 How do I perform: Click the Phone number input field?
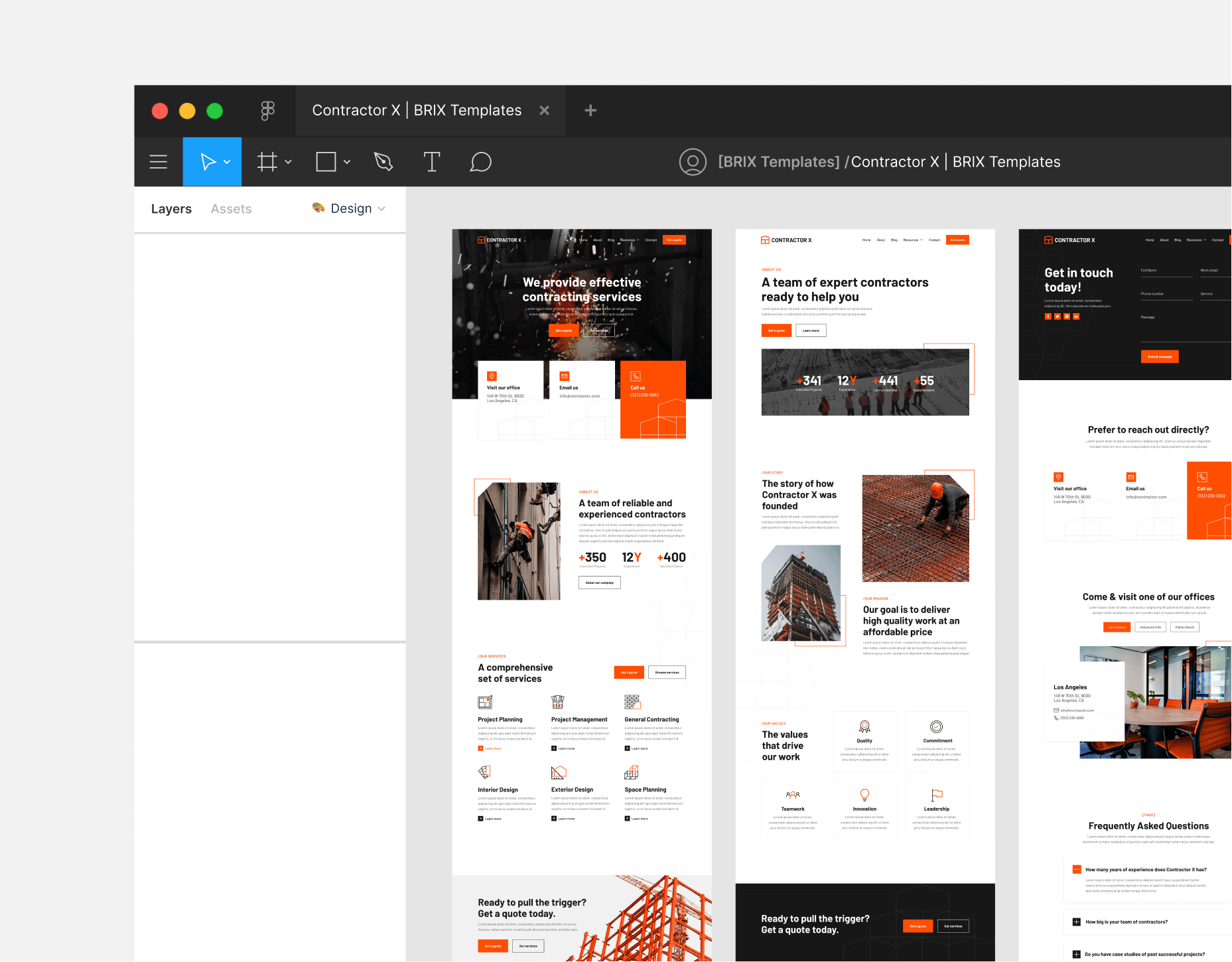(1167, 294)
